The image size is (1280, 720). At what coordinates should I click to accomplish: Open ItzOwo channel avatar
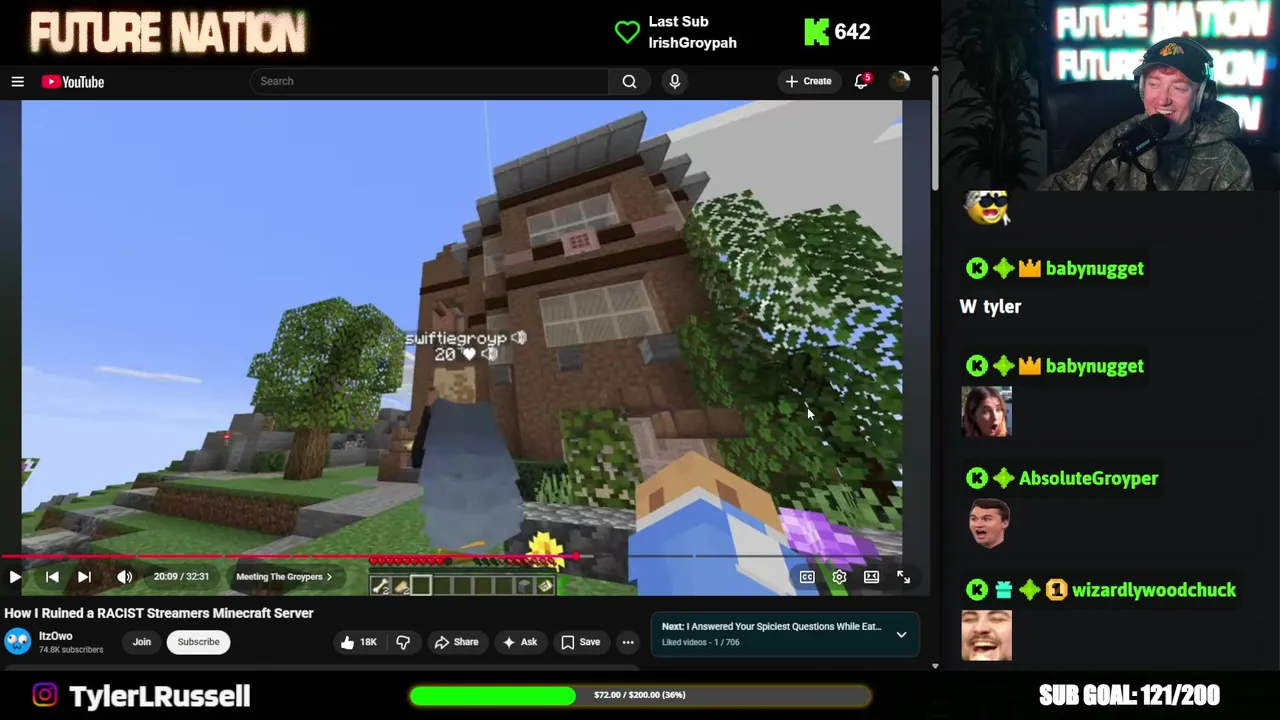tap(17, 641)
